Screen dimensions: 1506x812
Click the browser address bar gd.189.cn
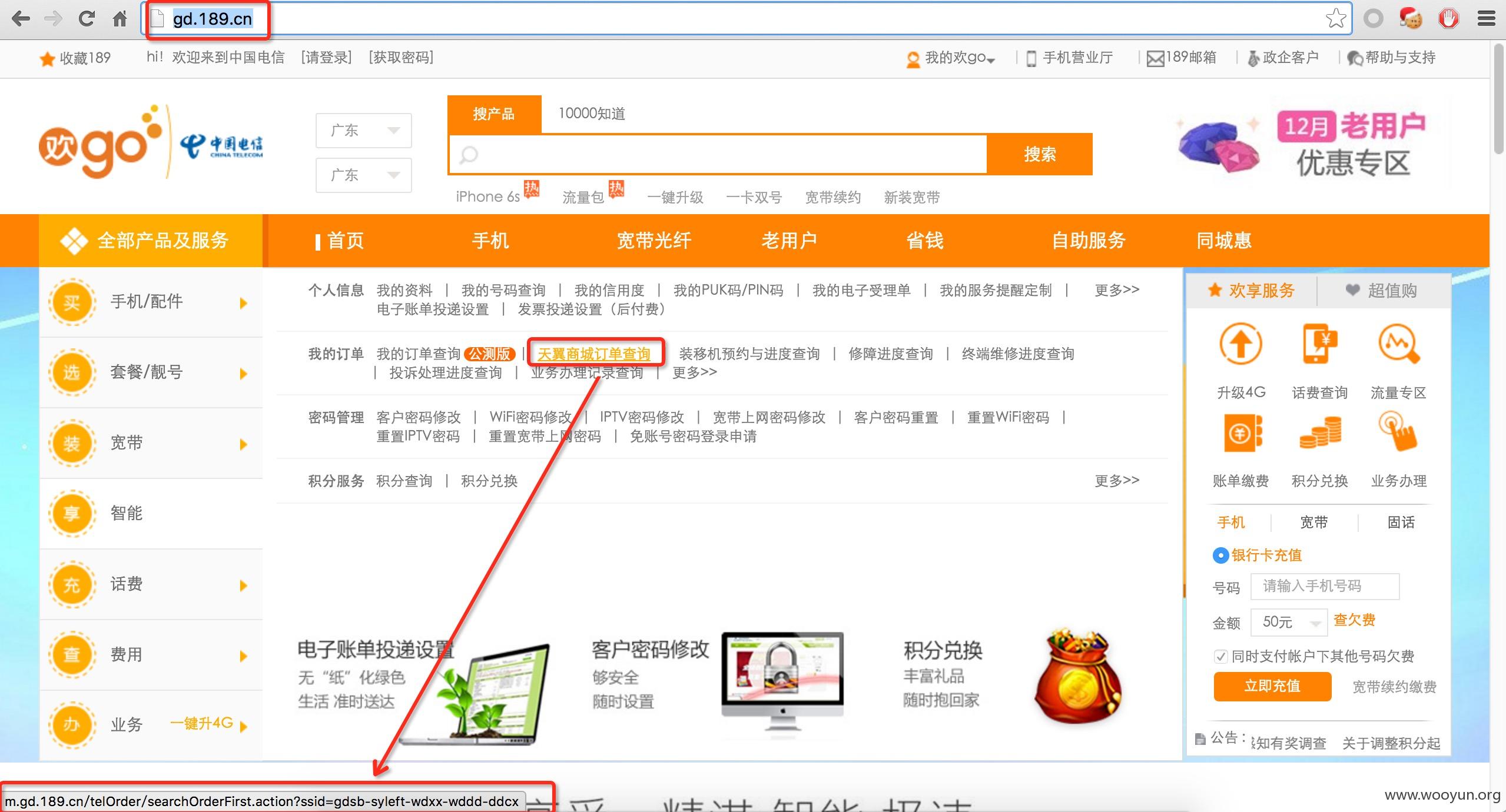pyautogui.click(x=745, y=19)
